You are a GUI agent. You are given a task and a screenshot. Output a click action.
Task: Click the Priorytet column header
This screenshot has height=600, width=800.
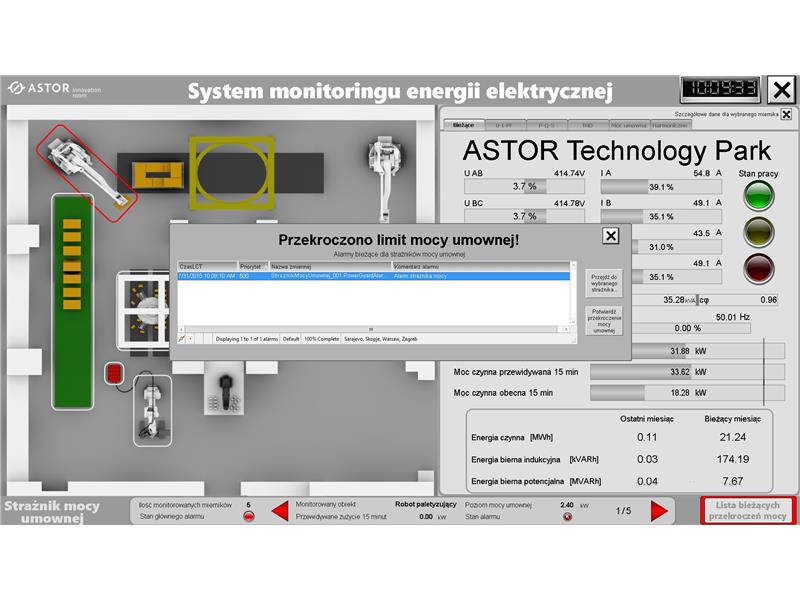pos(253,266)
